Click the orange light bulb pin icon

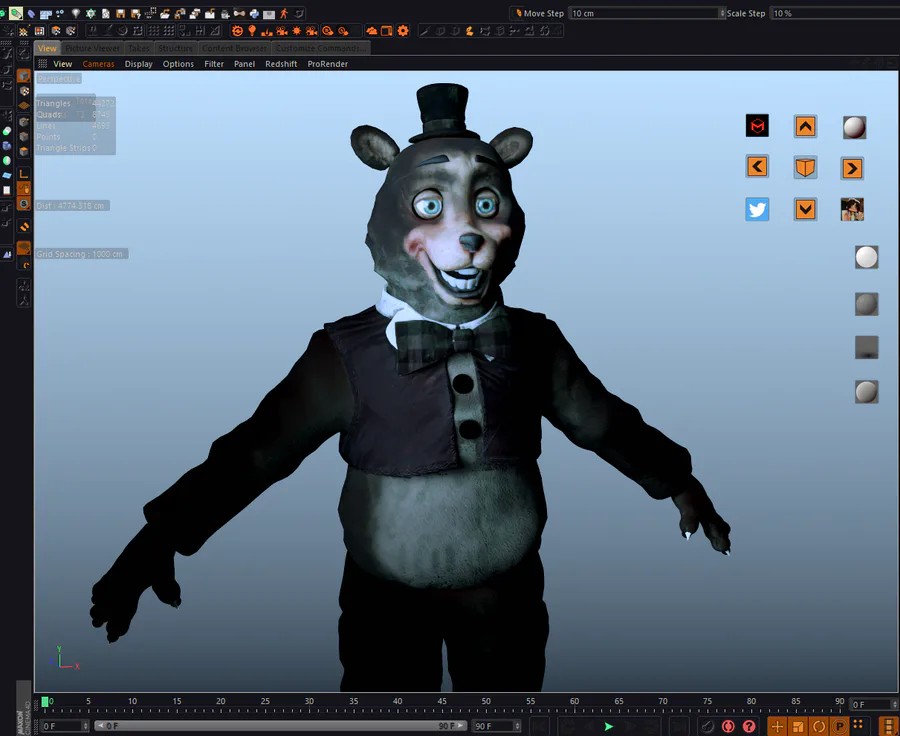[x=252, y=30]
